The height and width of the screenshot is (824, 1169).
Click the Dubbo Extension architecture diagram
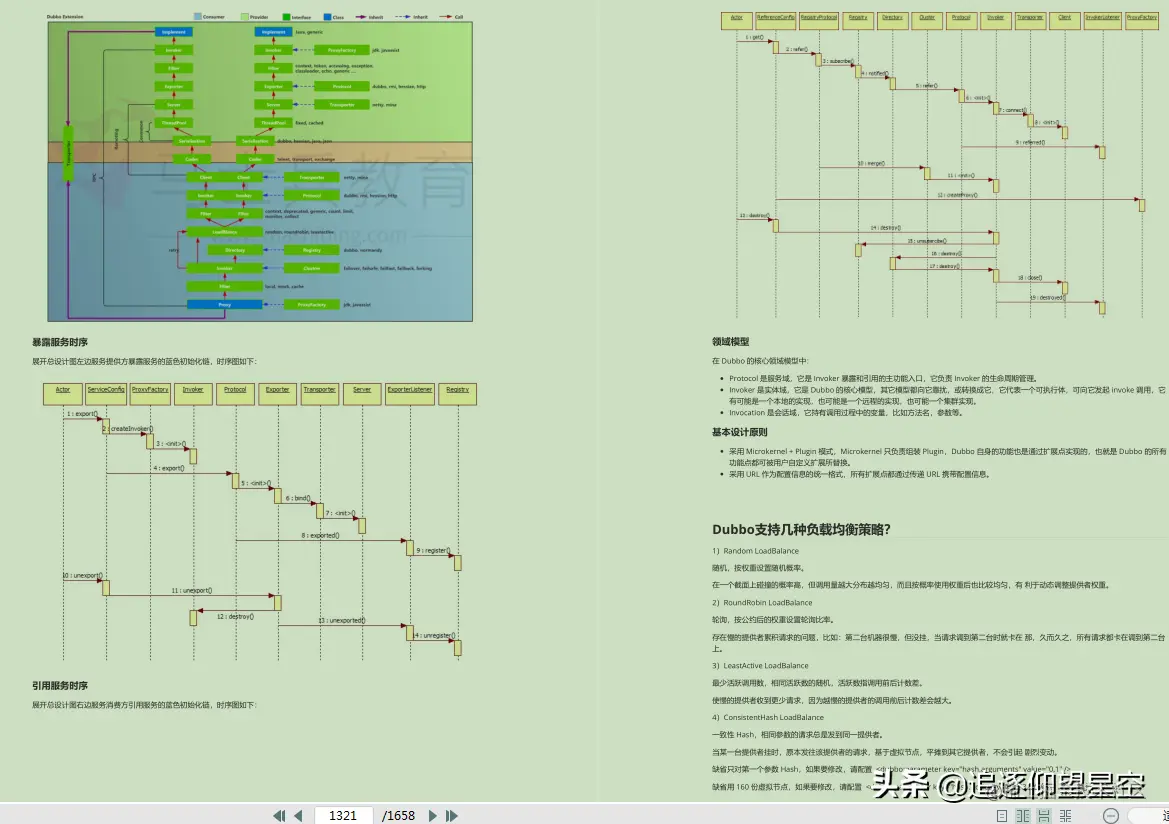(x=260, y=172)
